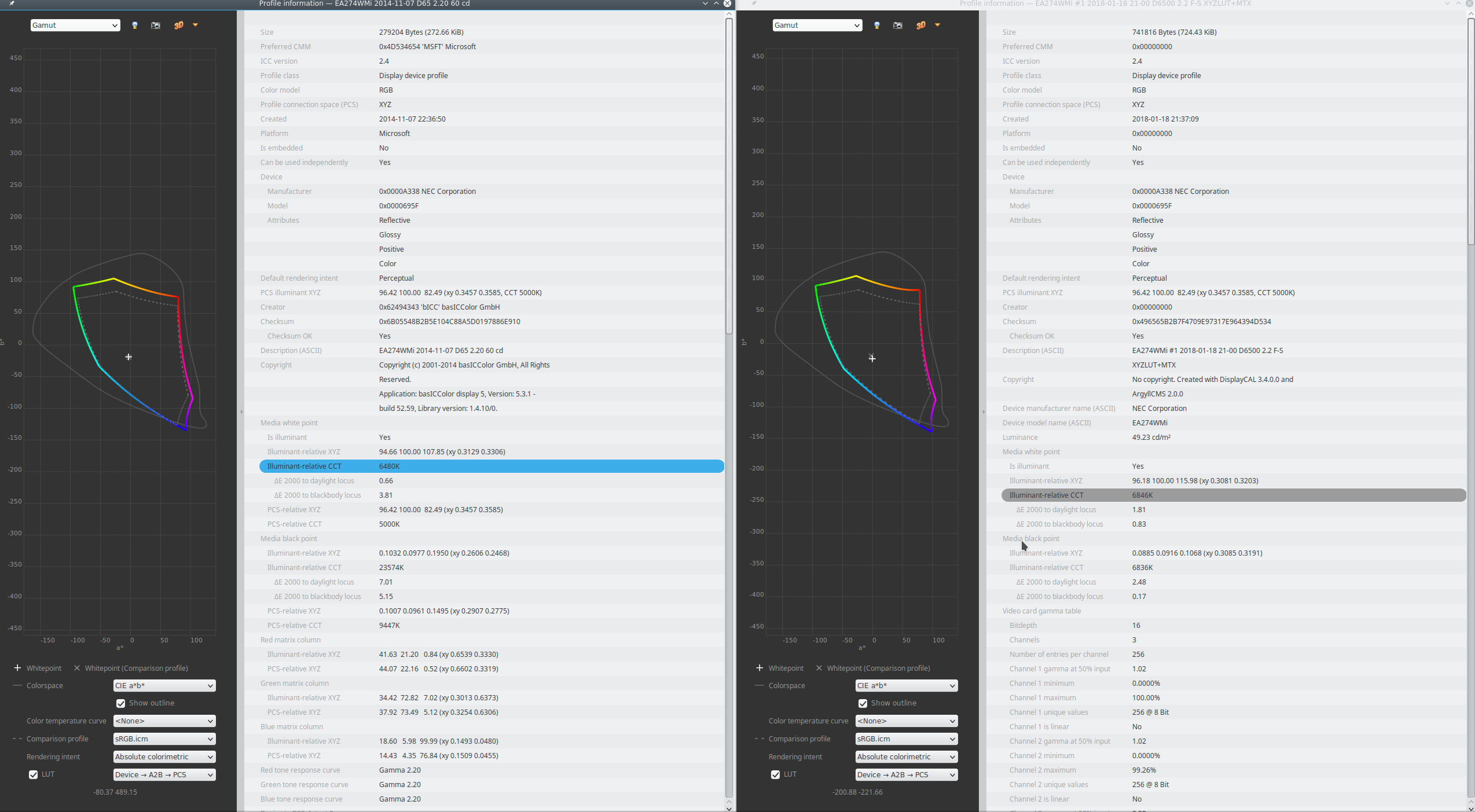Click the orange 3D icon in left window
This screenshot has width=1475, height=812.
(178, 25)
